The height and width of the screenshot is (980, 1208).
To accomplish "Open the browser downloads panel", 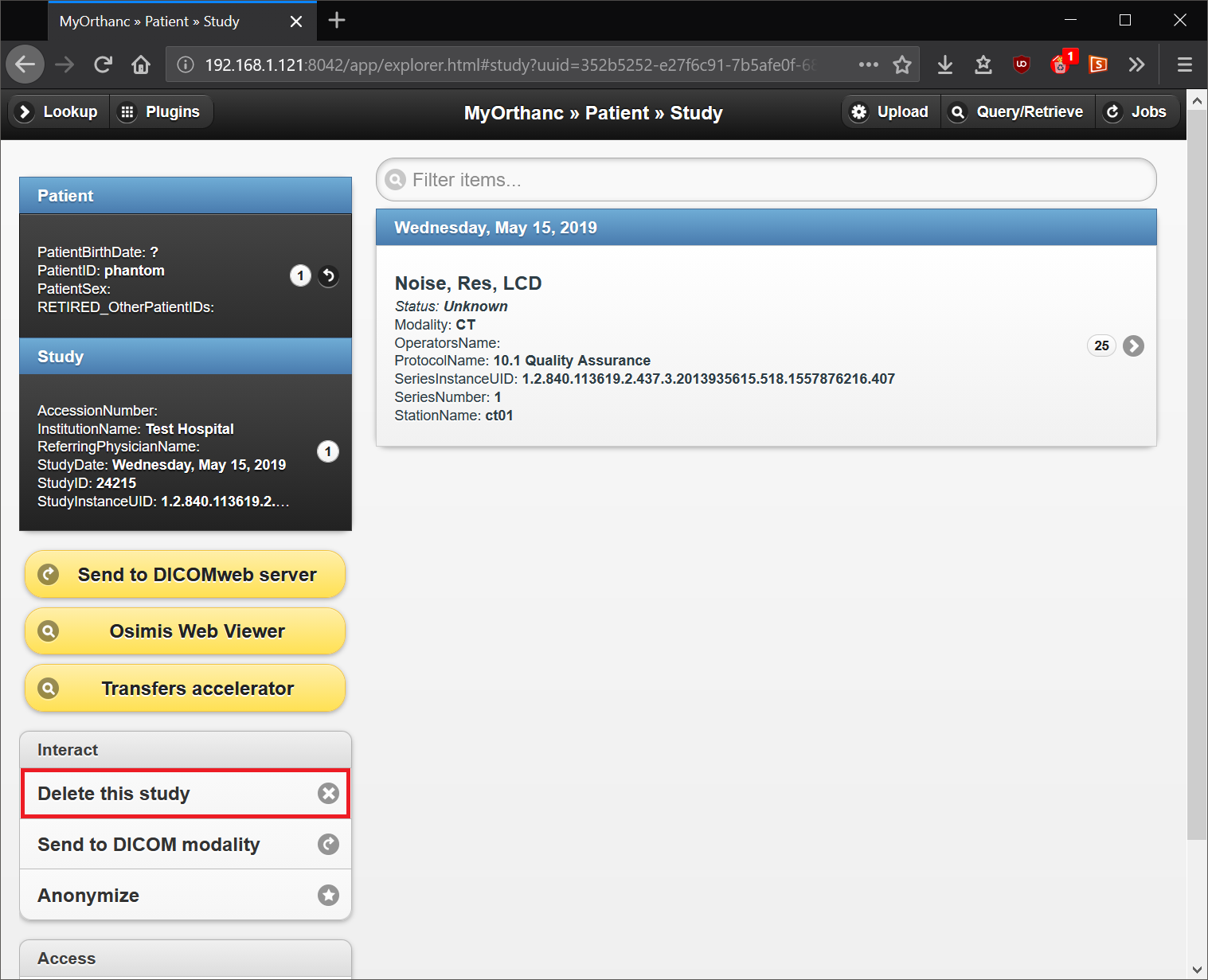I will pos(945,64).
